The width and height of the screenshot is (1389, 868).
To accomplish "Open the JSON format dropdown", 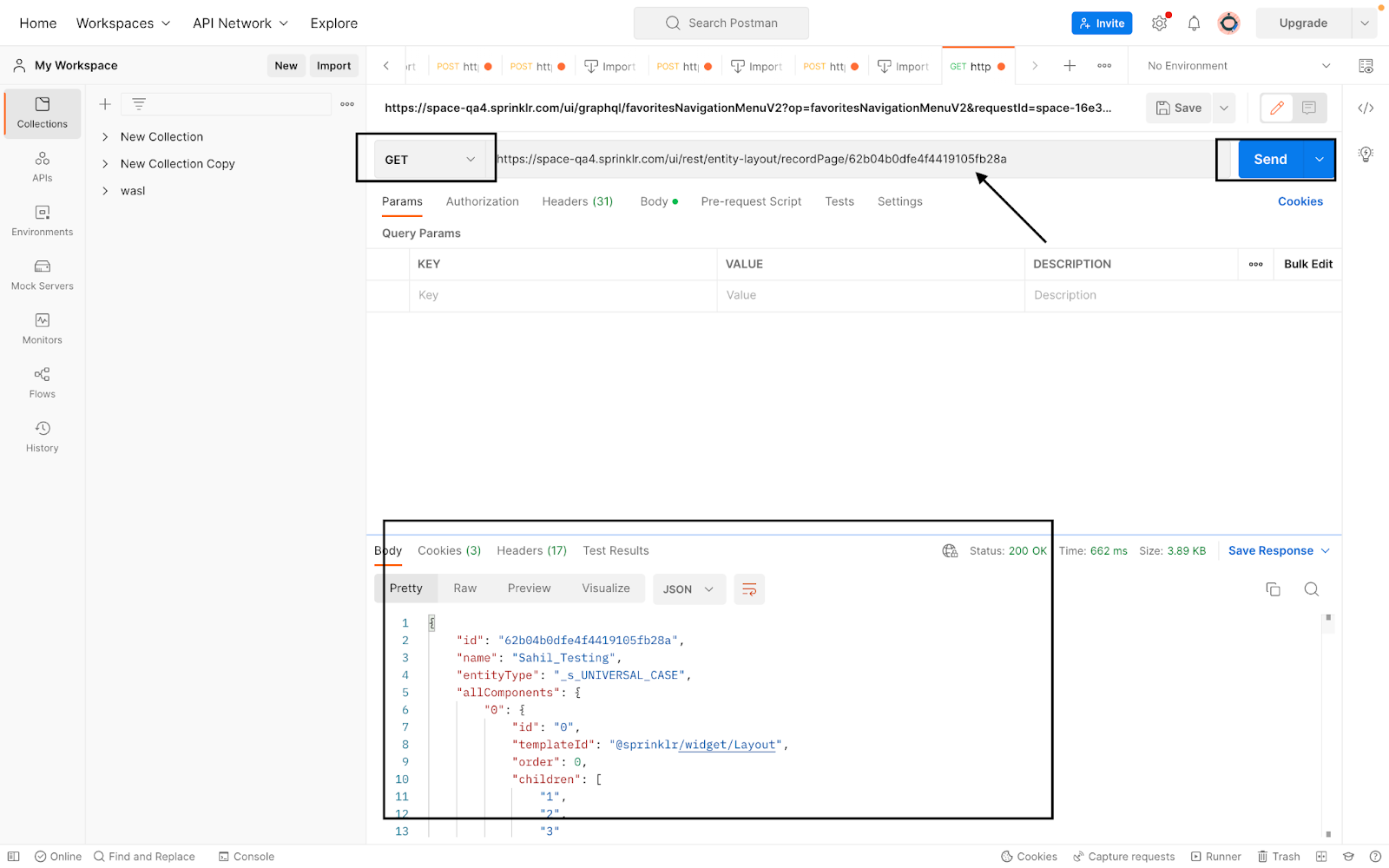I will click(688, 589).
